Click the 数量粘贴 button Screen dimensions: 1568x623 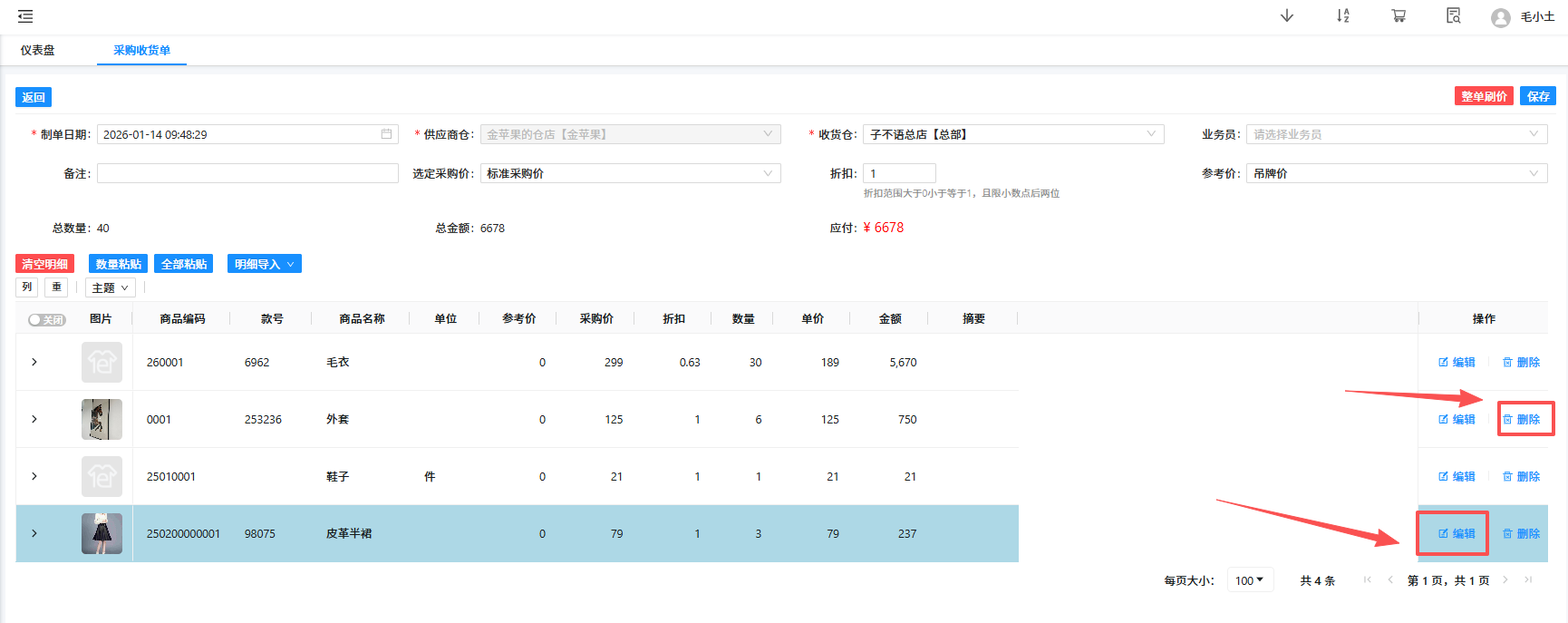pos(119,264)
